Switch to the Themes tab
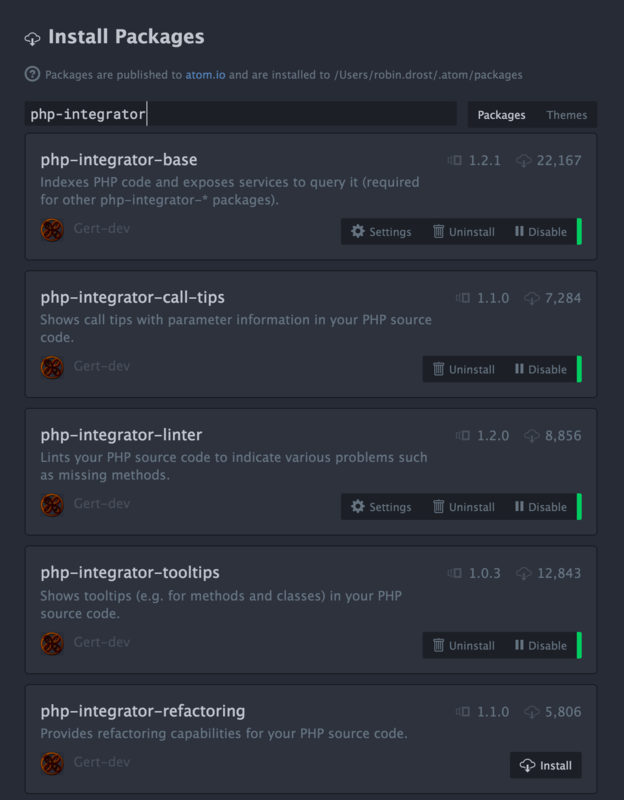This screenshot has height=800, width=624. (x=566, y=115)
